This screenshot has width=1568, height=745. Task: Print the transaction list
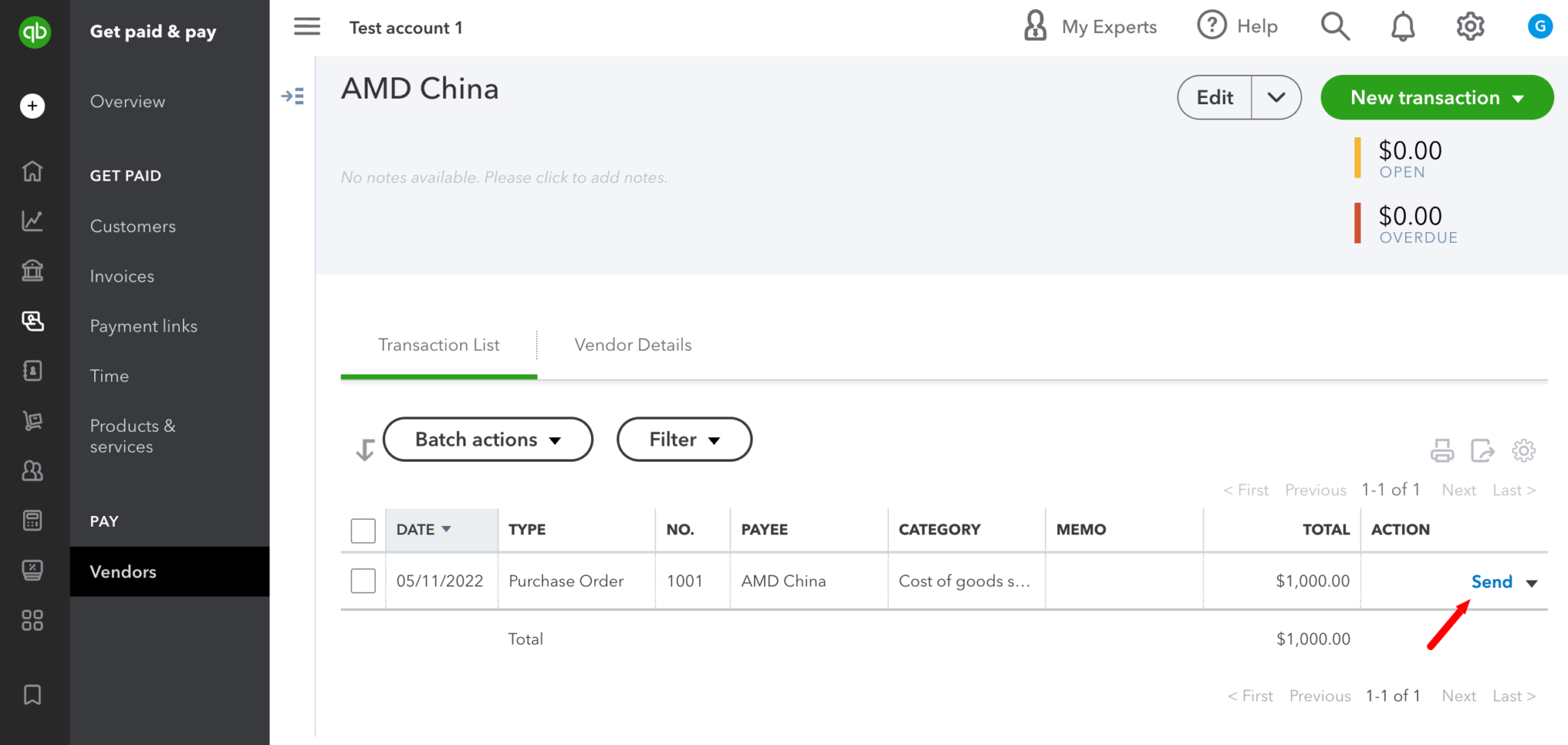pyautogui.click(x=1442, y=451)
